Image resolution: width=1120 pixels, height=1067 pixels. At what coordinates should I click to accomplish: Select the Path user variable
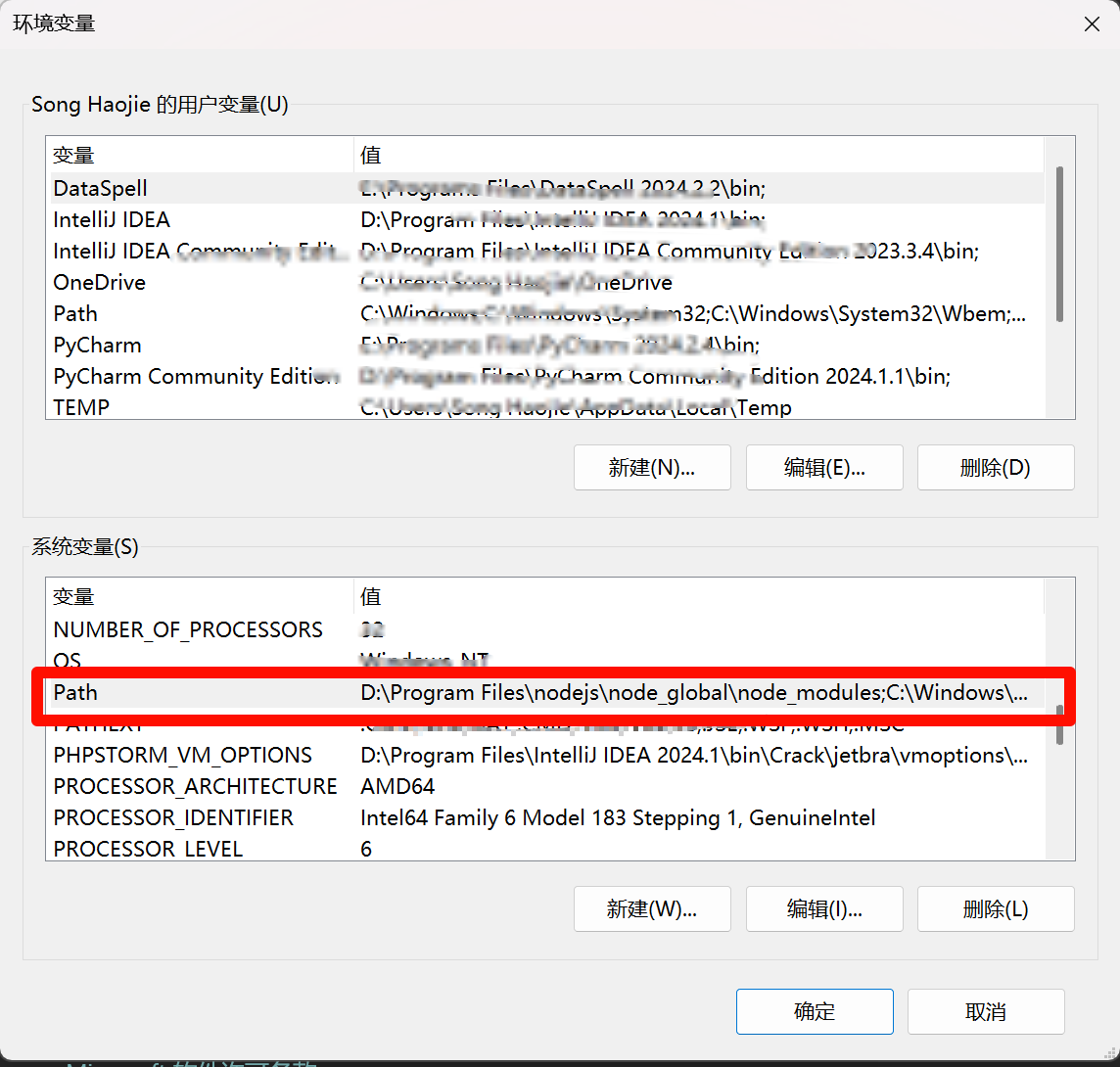[x=196, y=313]
